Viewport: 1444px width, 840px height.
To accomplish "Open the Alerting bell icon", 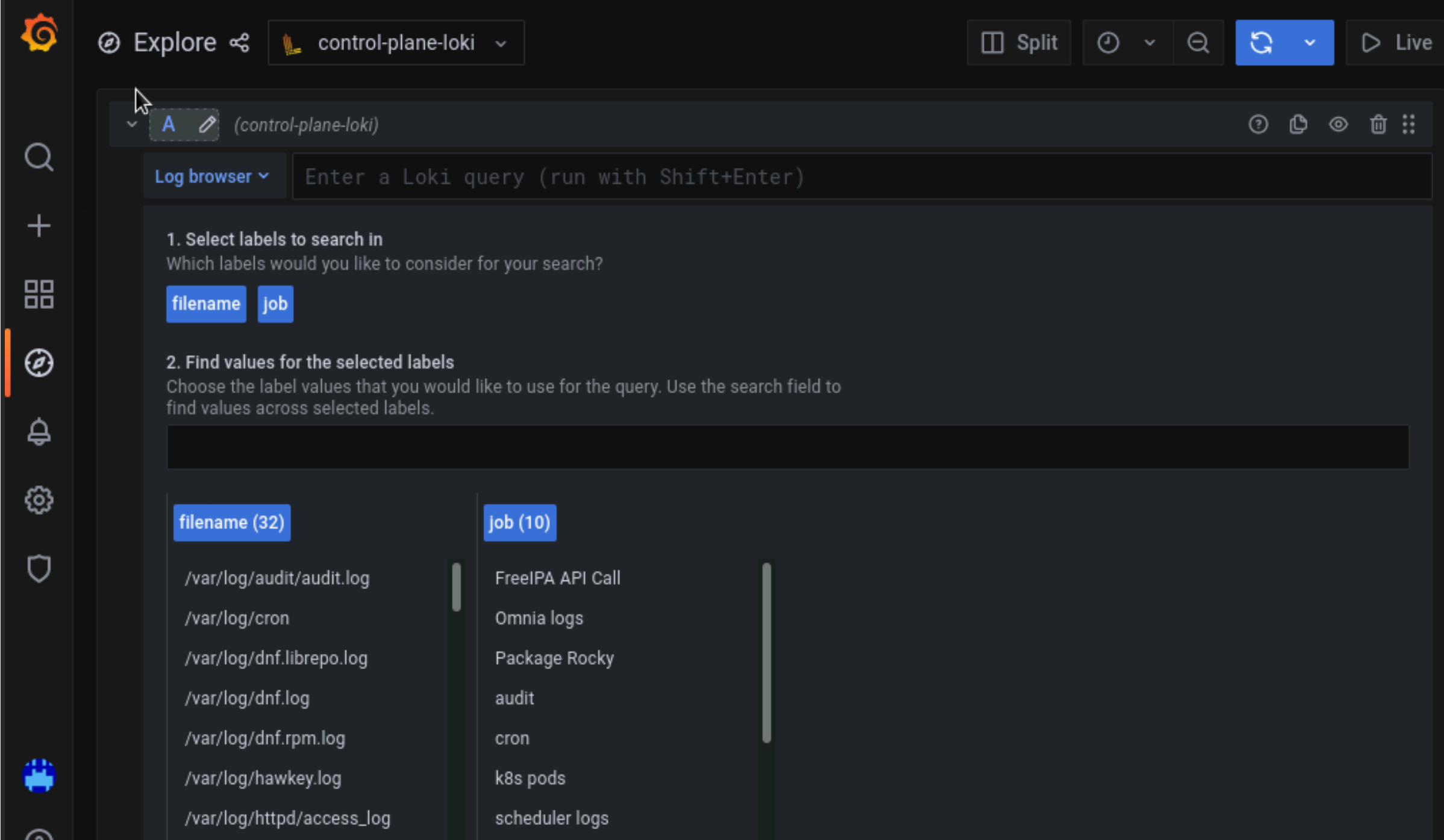I will click(39, 432).
